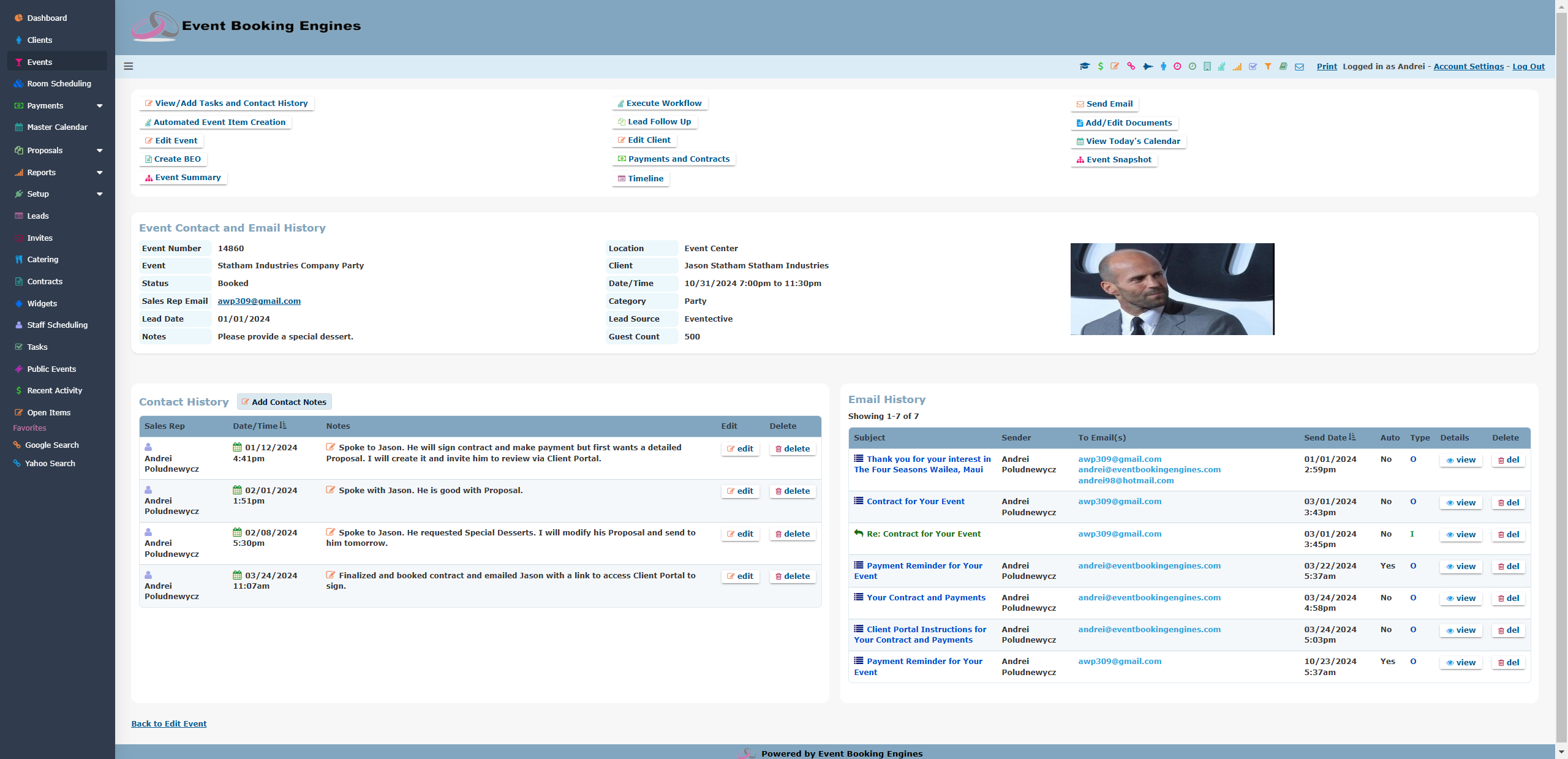The width and height of the screenshot is (1568, 759).
Task: Click the envelope toolbar icon
Action: click(1299, 67)
